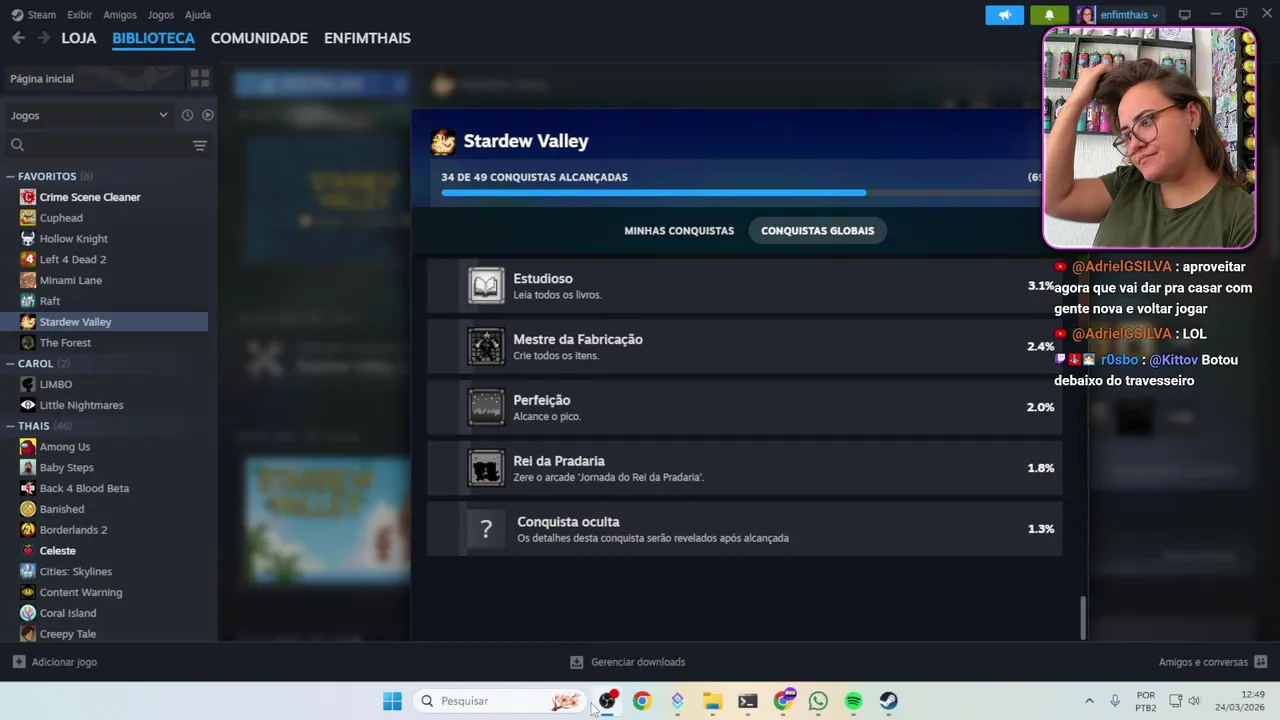Click Adicionar jogo

(55, 662)
